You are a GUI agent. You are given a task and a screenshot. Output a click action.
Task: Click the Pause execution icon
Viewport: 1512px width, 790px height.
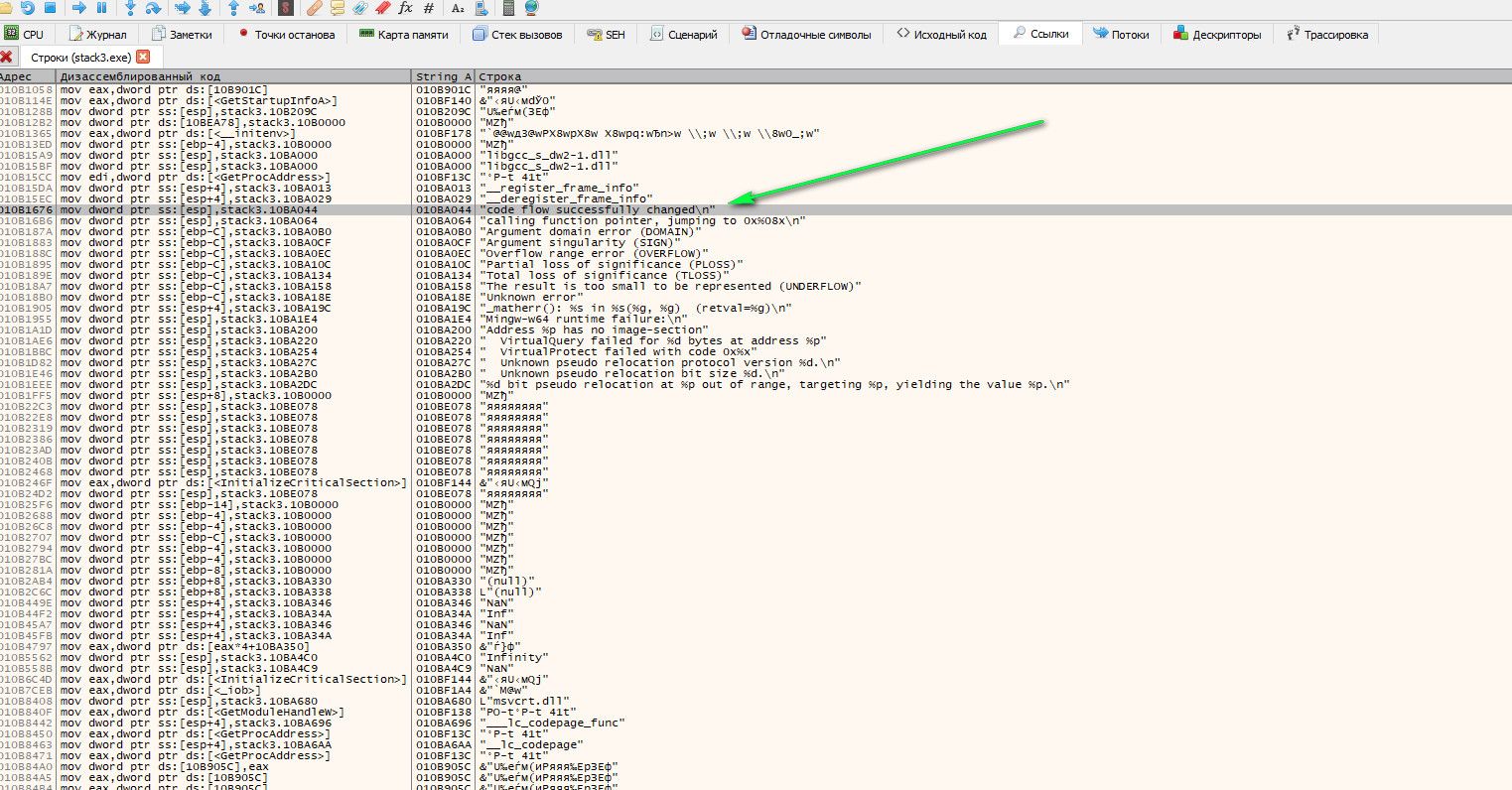[101, 8]
